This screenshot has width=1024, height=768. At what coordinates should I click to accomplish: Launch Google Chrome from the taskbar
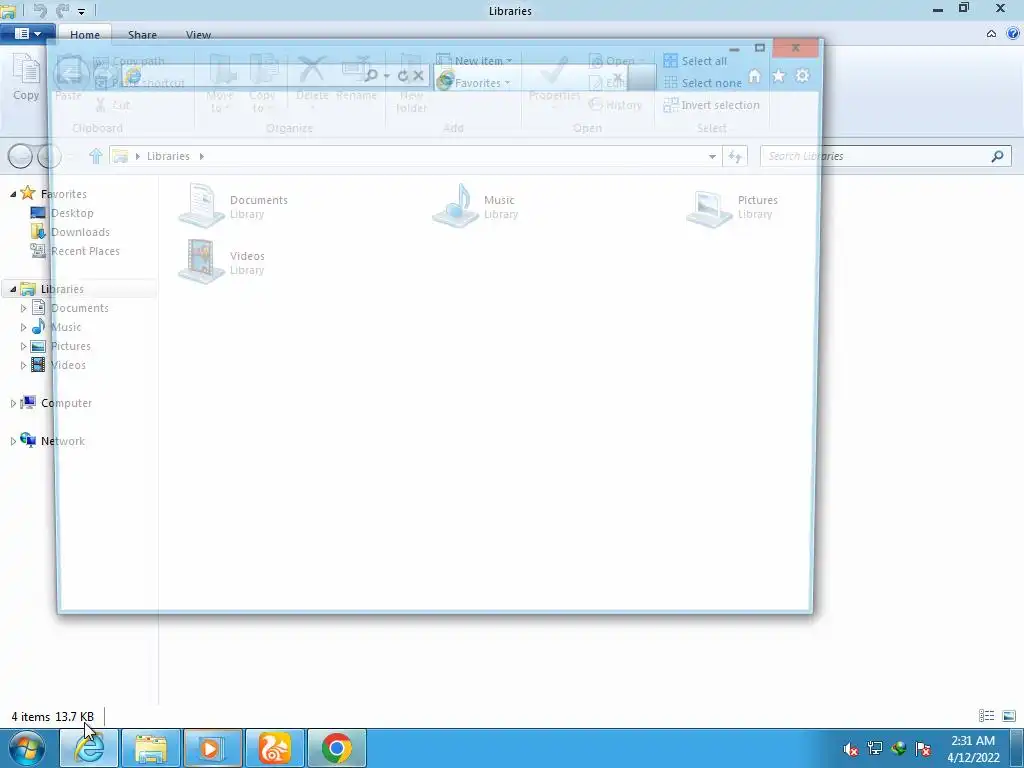click(336, 748)
